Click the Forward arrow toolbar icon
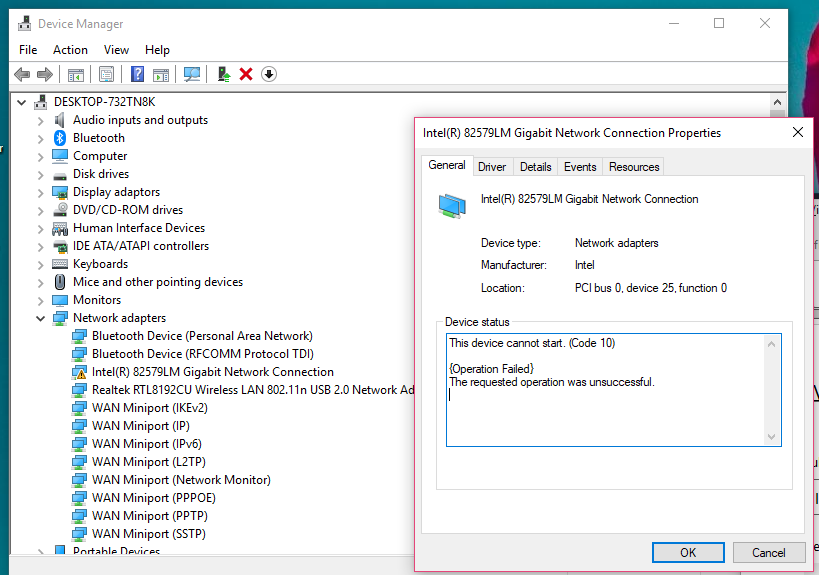Viewport: 819px width, 575px height. click(x=45, y=74)
